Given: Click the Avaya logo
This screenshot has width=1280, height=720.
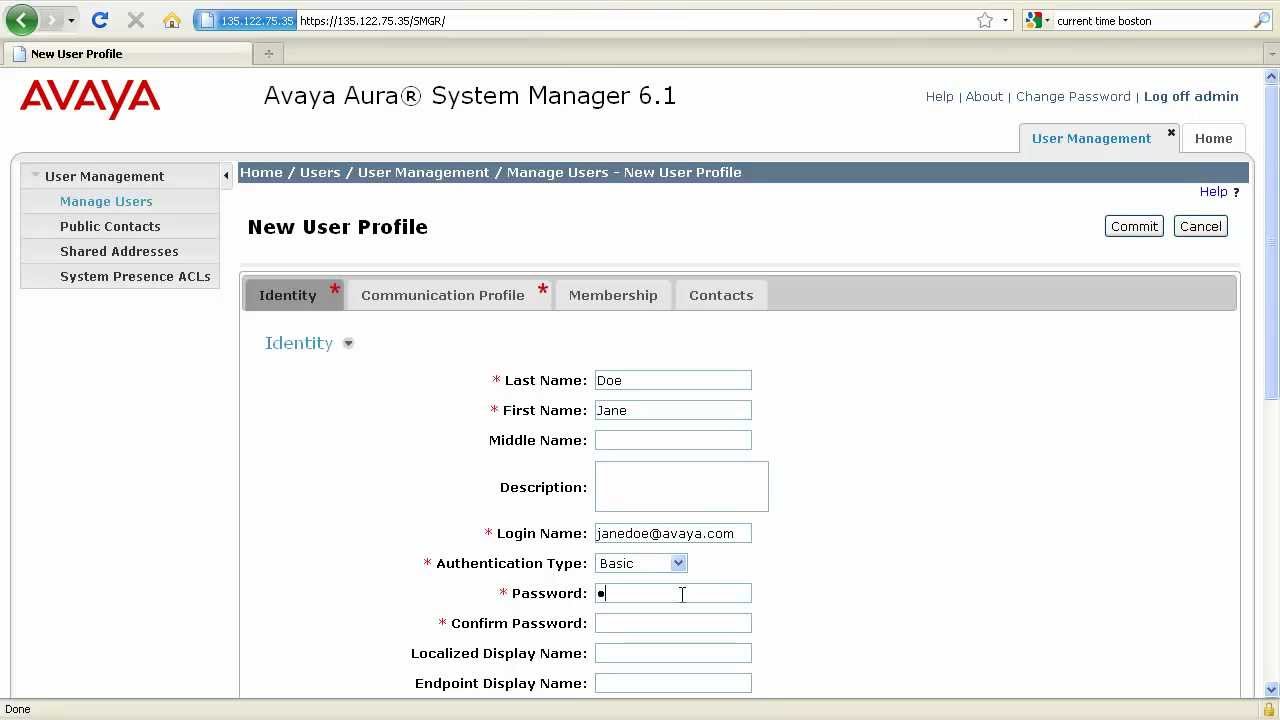Looking at the screenshot, I should pyautogui.click(x=90, y=99).
